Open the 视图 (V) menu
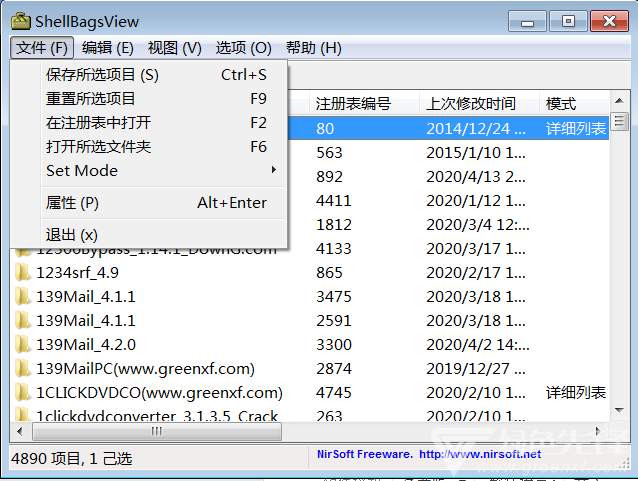Screen dimensions: 638x481 point(175,48)
